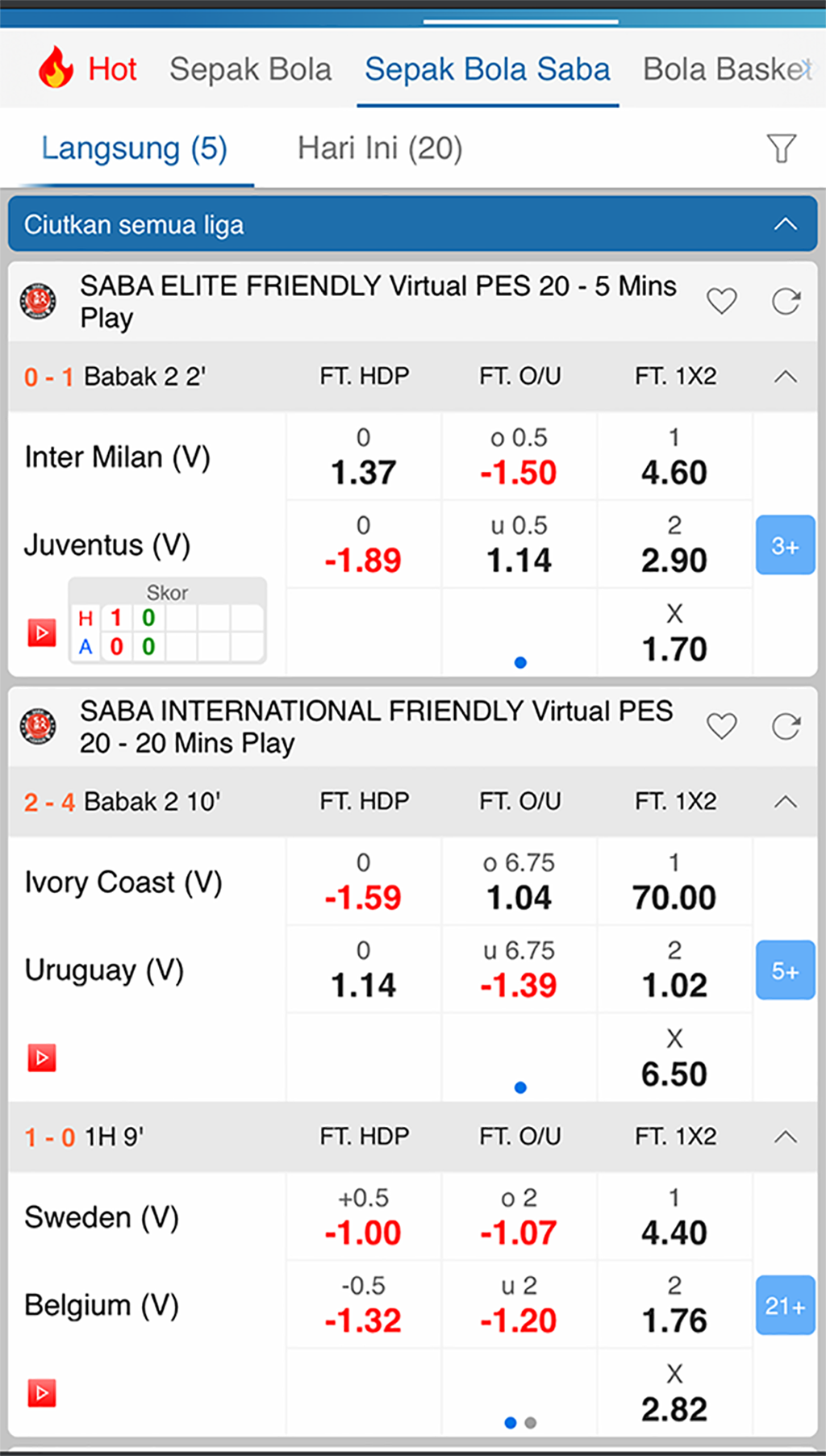The width and height of the screenshot is (826, 1456).
Task: Play live stream for Sweden vs Belgium
Action: [x=42, y=1393]
